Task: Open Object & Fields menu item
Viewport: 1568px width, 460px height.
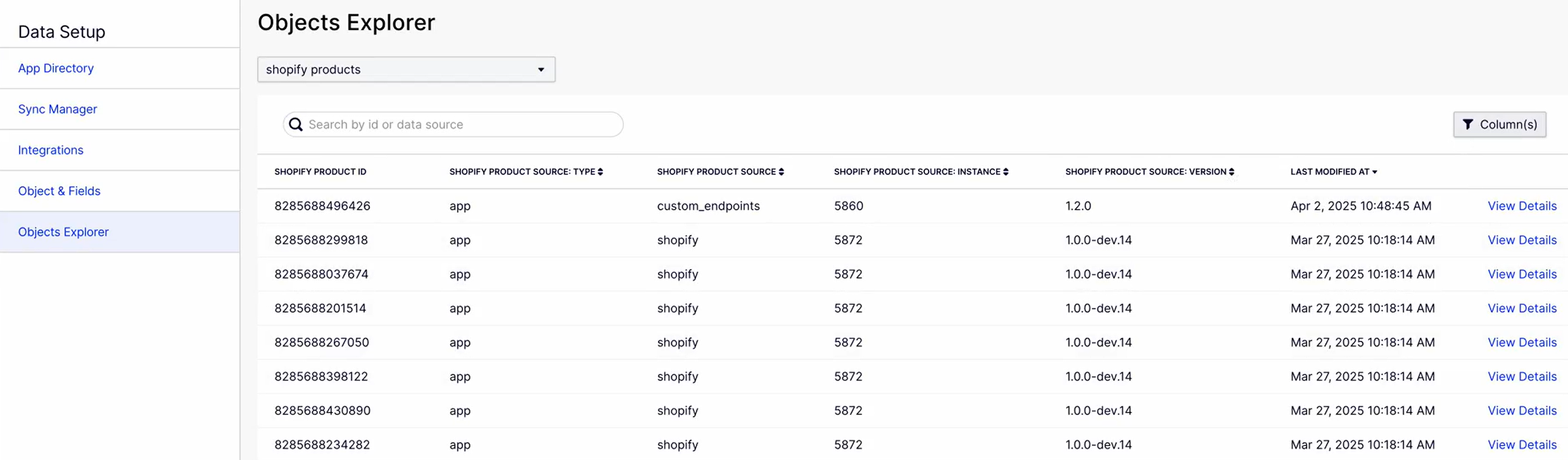Action: [x=59, y=191]
